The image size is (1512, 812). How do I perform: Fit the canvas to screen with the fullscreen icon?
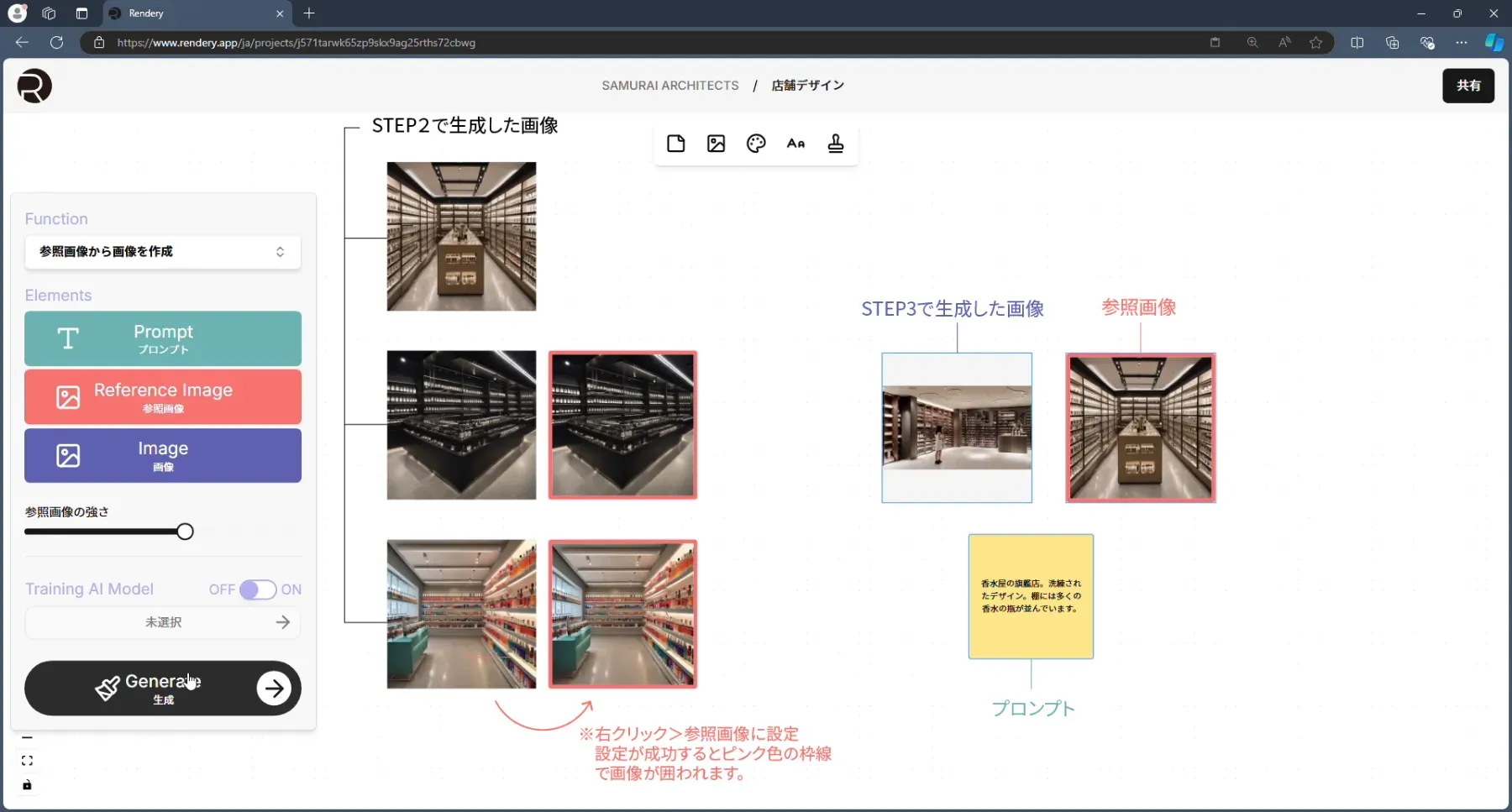(26, 759)
